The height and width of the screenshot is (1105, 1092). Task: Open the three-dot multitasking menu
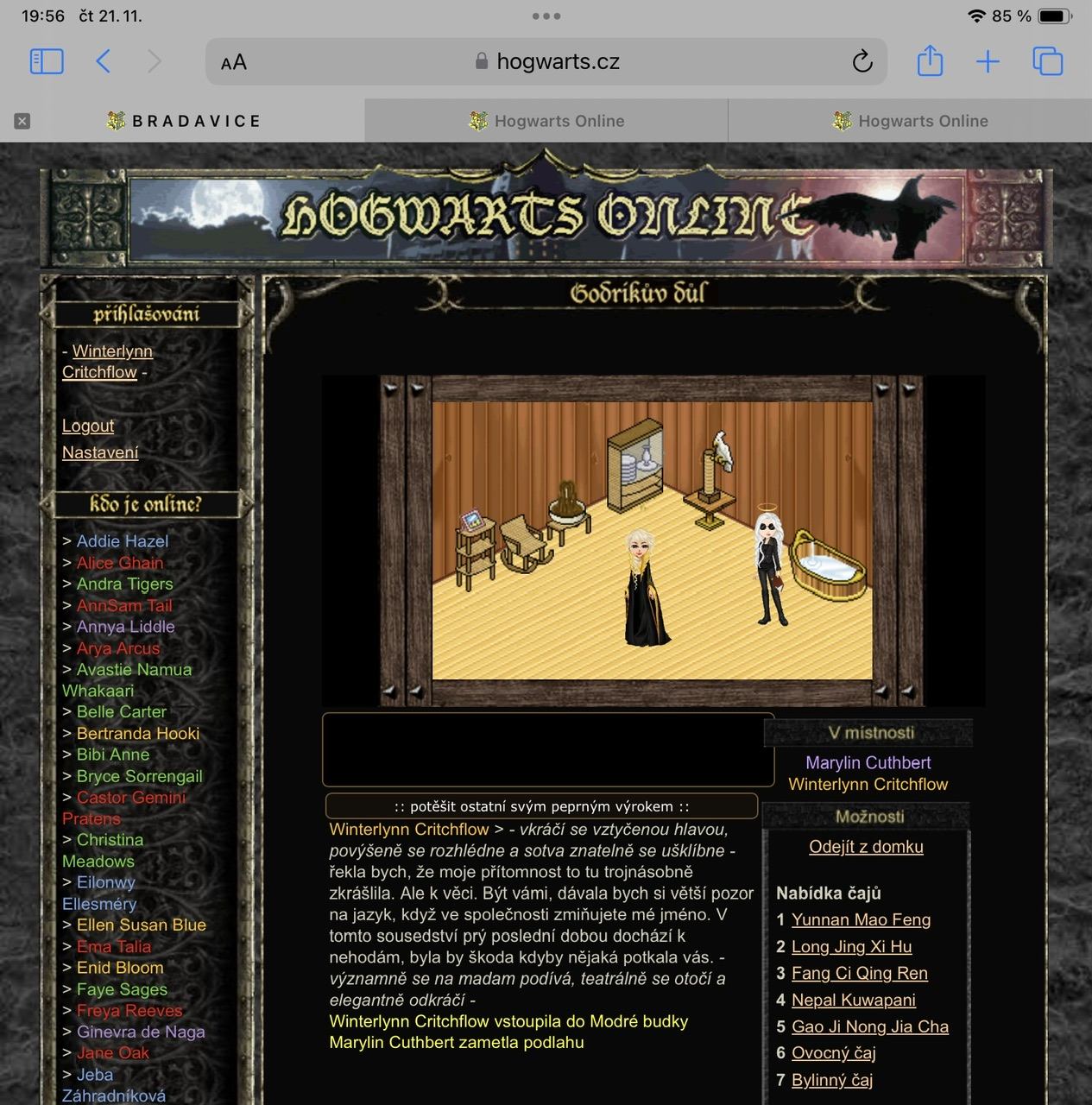(x=546, y=16)
